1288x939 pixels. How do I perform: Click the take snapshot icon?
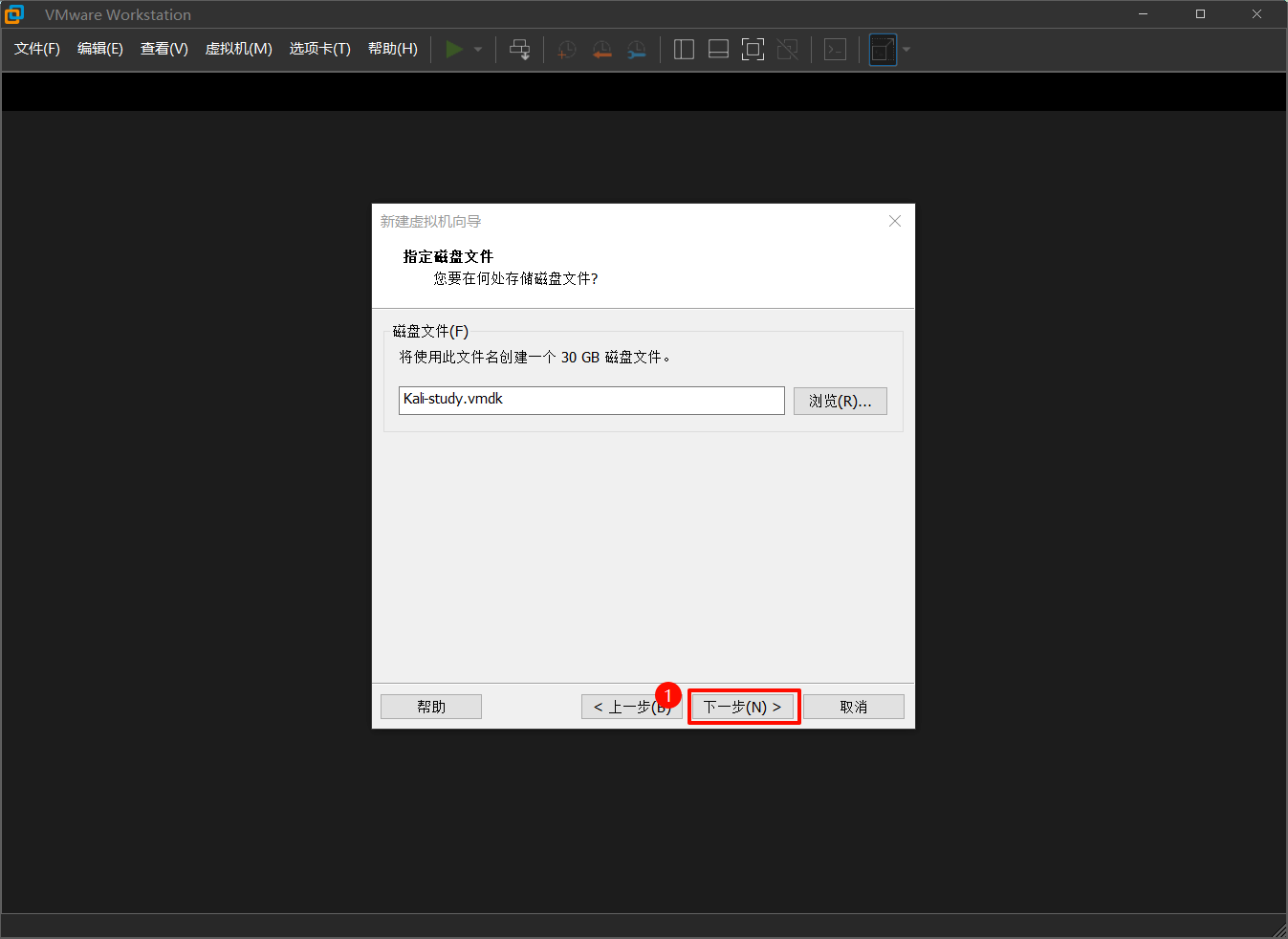pos(566,49)
